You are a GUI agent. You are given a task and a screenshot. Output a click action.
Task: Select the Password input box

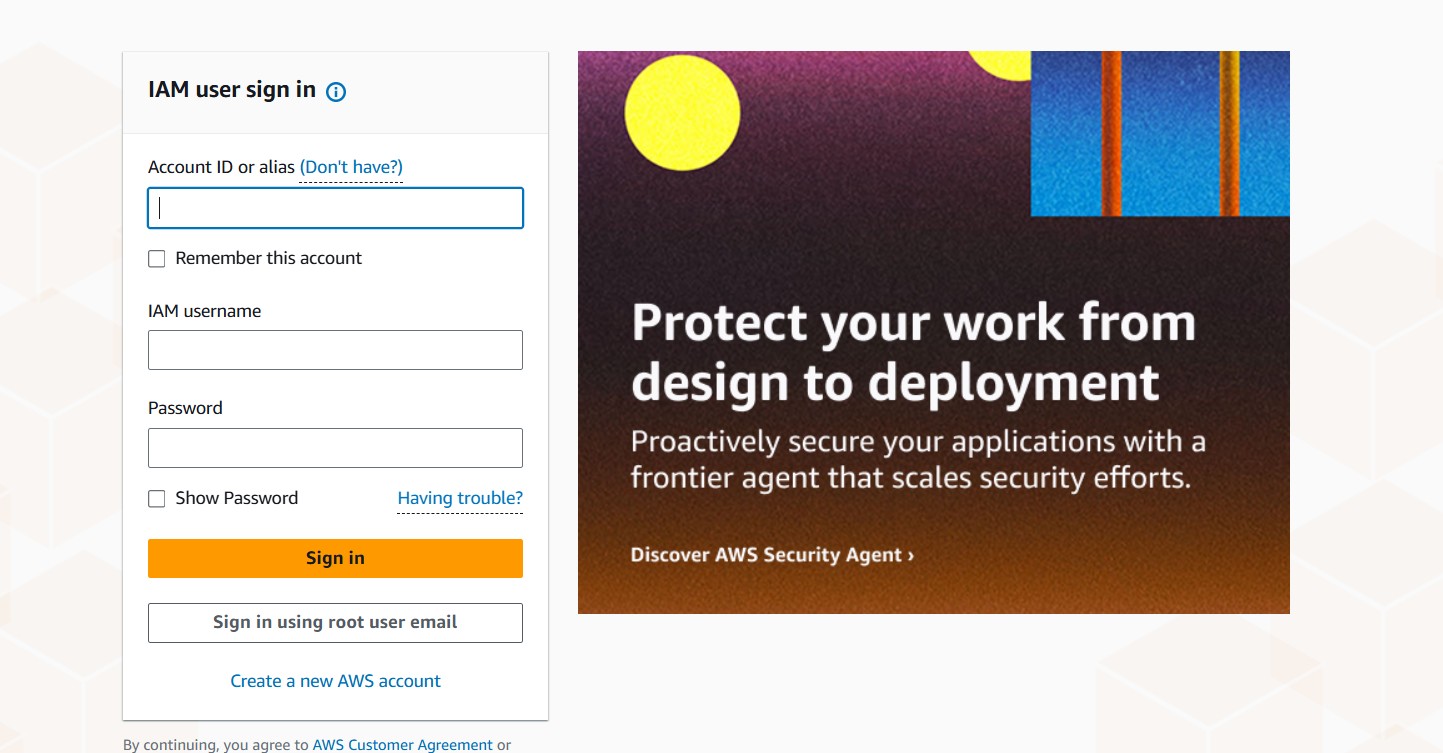[x=335, y=448]
